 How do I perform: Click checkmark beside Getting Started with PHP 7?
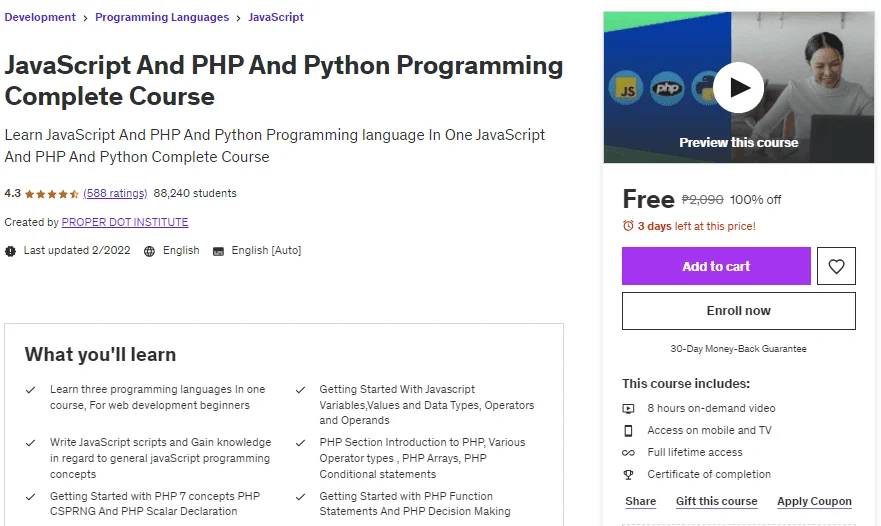tap(30, 497)
